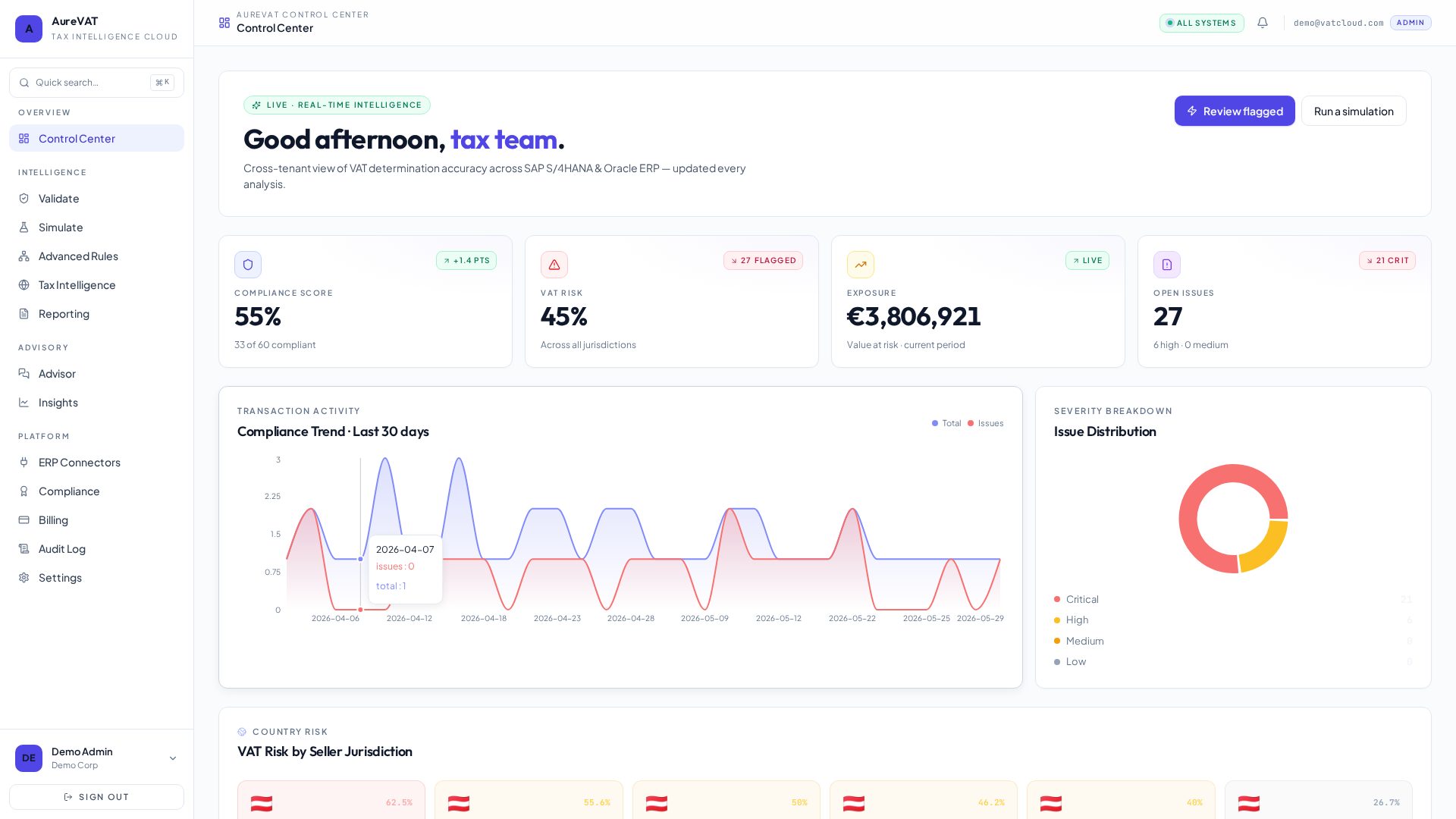Click the Tax Intelligence globe icon
This screenshot has height=819, width=1456.
[24, 285]
